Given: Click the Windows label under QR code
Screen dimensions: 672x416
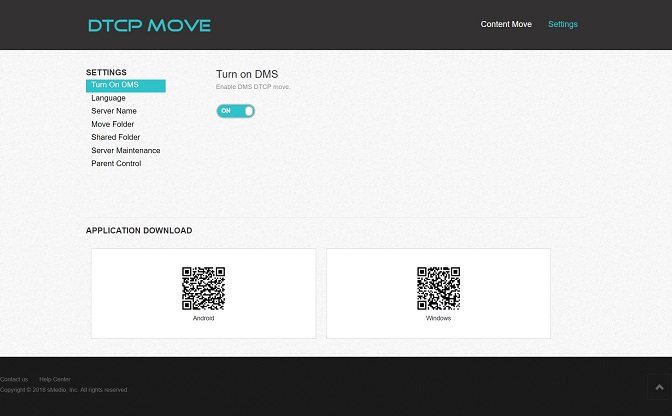Looking at the screenshot, I should pyautogui.click(x=438, y=318).
